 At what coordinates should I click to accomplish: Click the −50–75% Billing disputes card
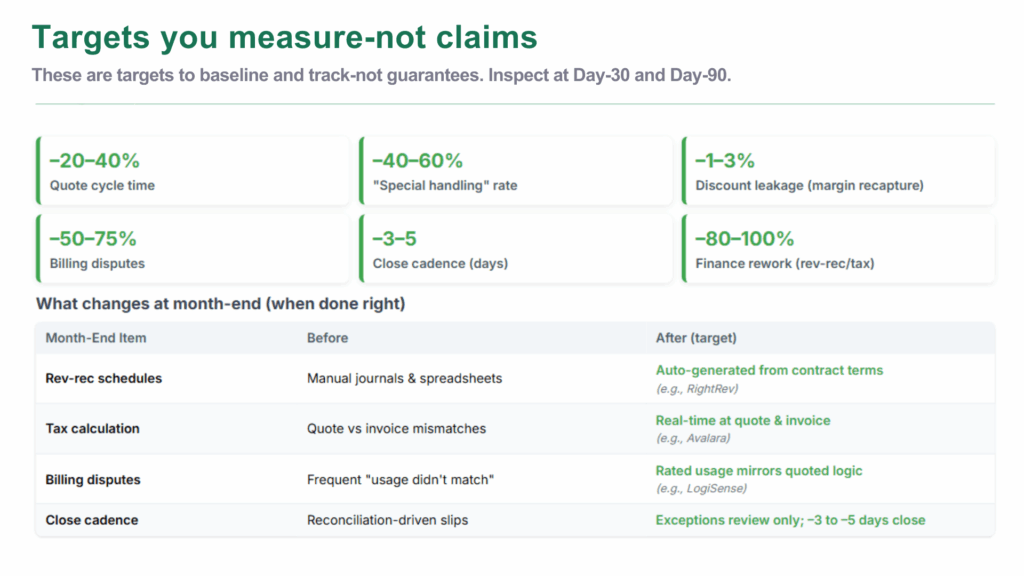(193, 249)
